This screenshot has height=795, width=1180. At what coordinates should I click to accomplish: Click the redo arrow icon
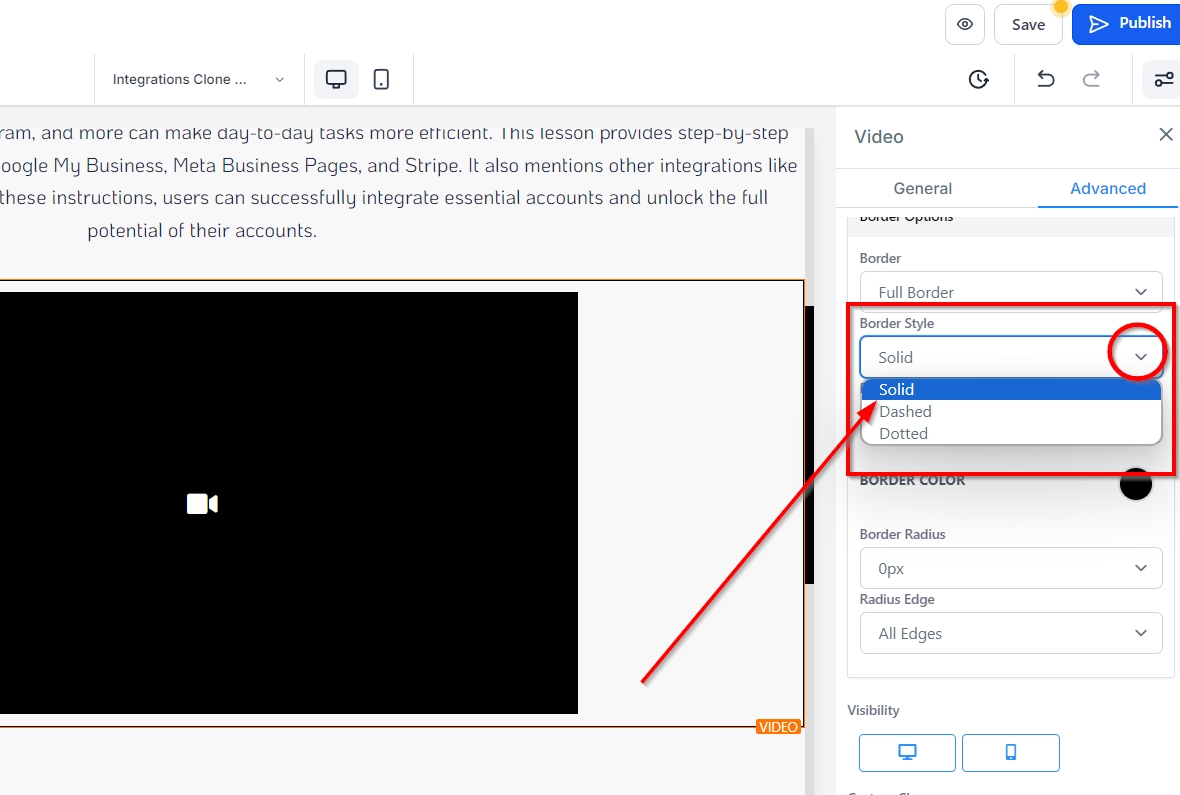[x=1092, y=79]
